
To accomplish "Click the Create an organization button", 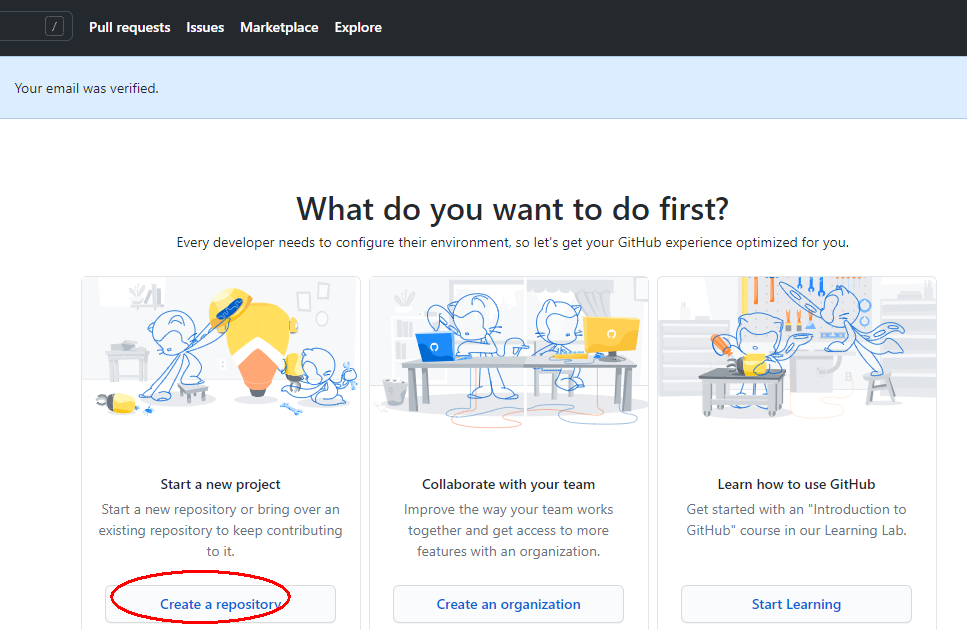I will pyautogui.click(x=508, y=604).
